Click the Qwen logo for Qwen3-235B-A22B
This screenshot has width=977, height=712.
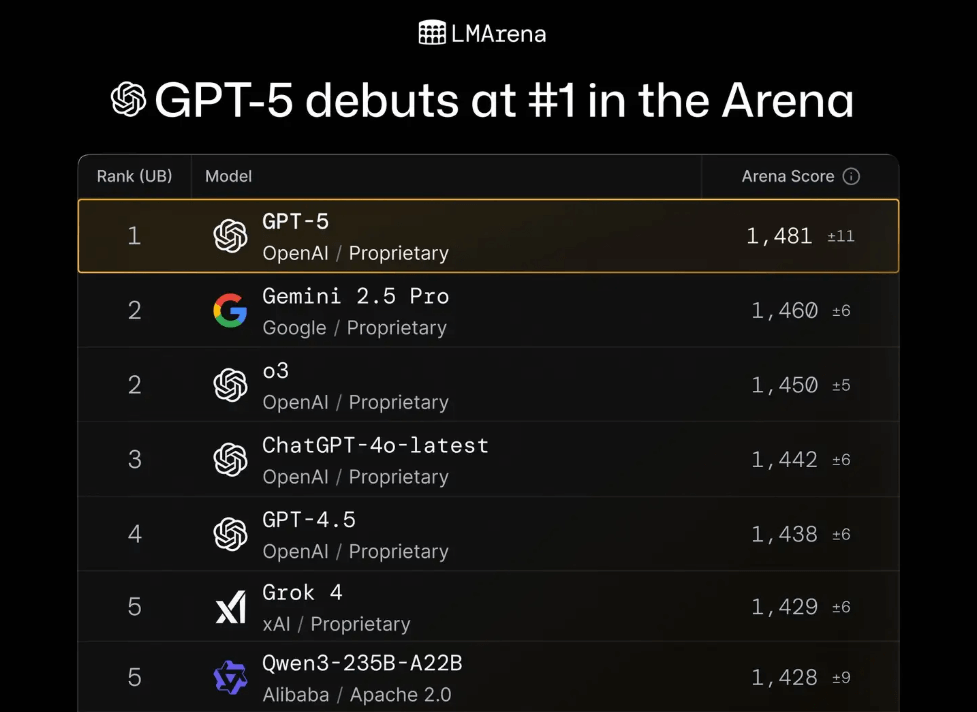231,678
